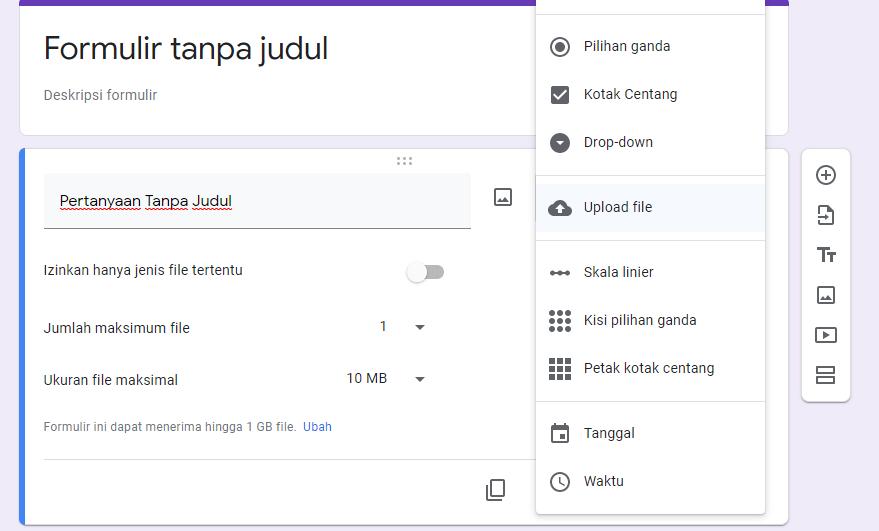Select Upload file question type
Screen dimensions: 879x531
[650, 207]
